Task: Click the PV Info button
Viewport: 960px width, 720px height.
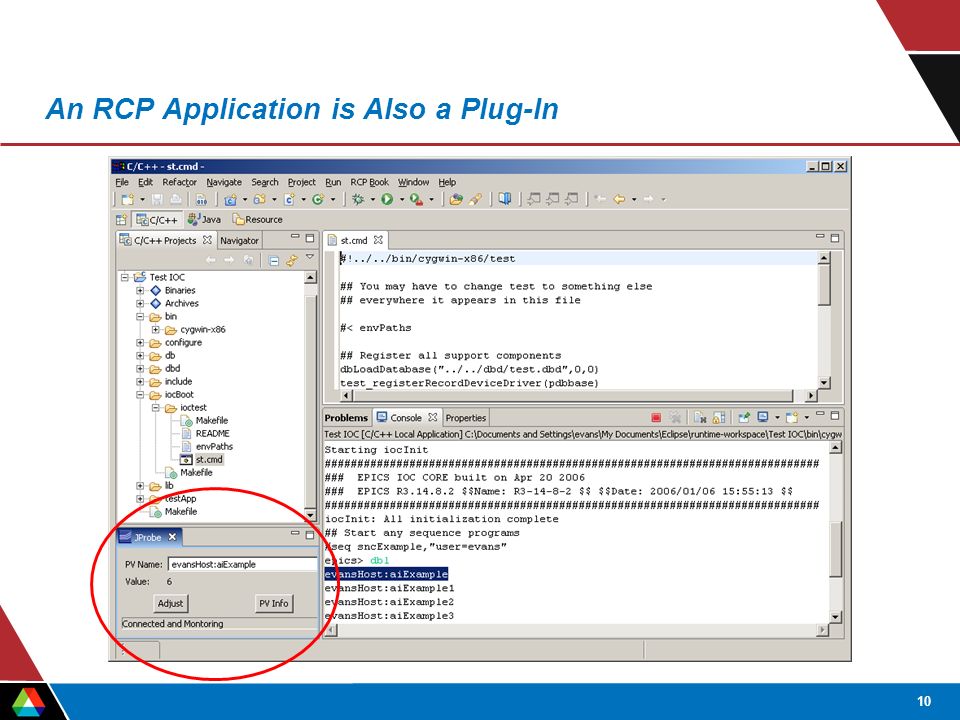Action: tap(274, 604)
